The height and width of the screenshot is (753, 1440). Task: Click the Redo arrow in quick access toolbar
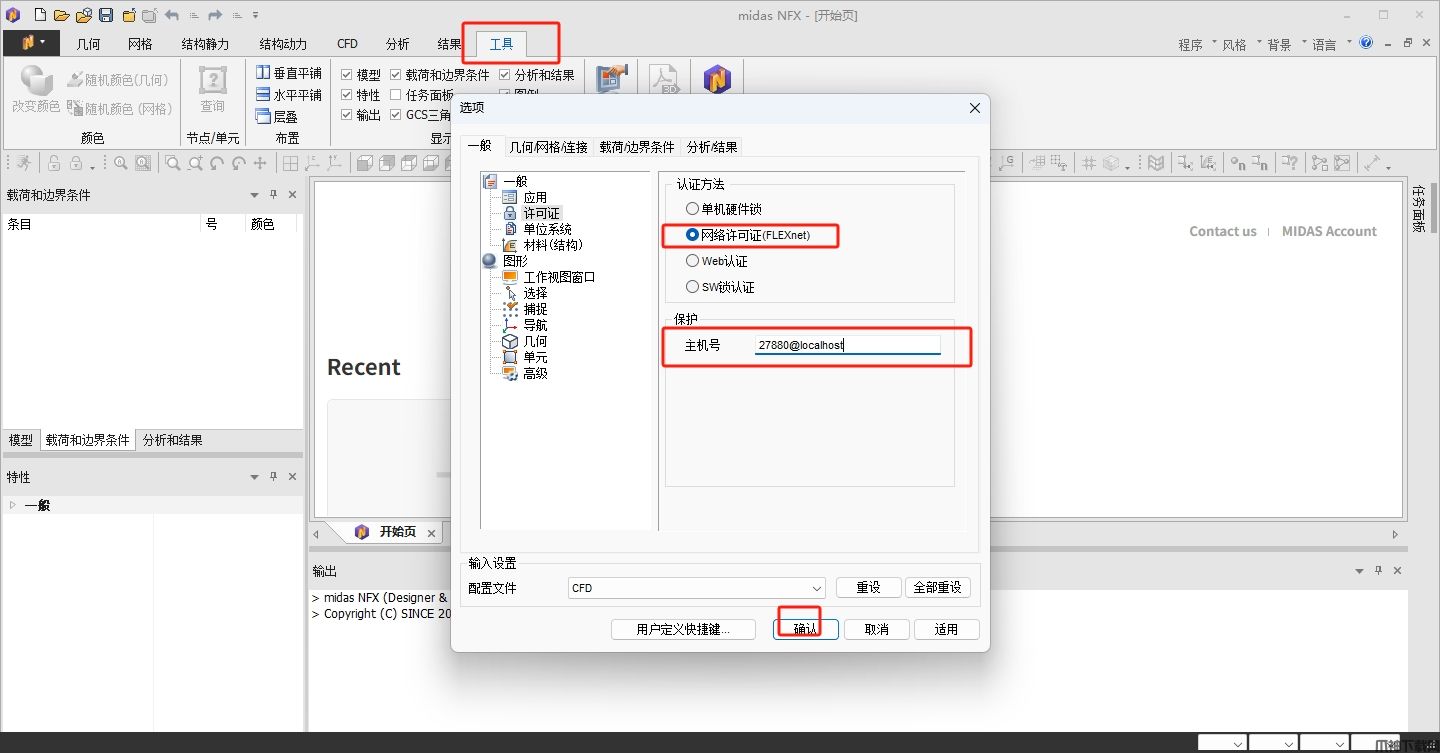(x=214, y=15)
